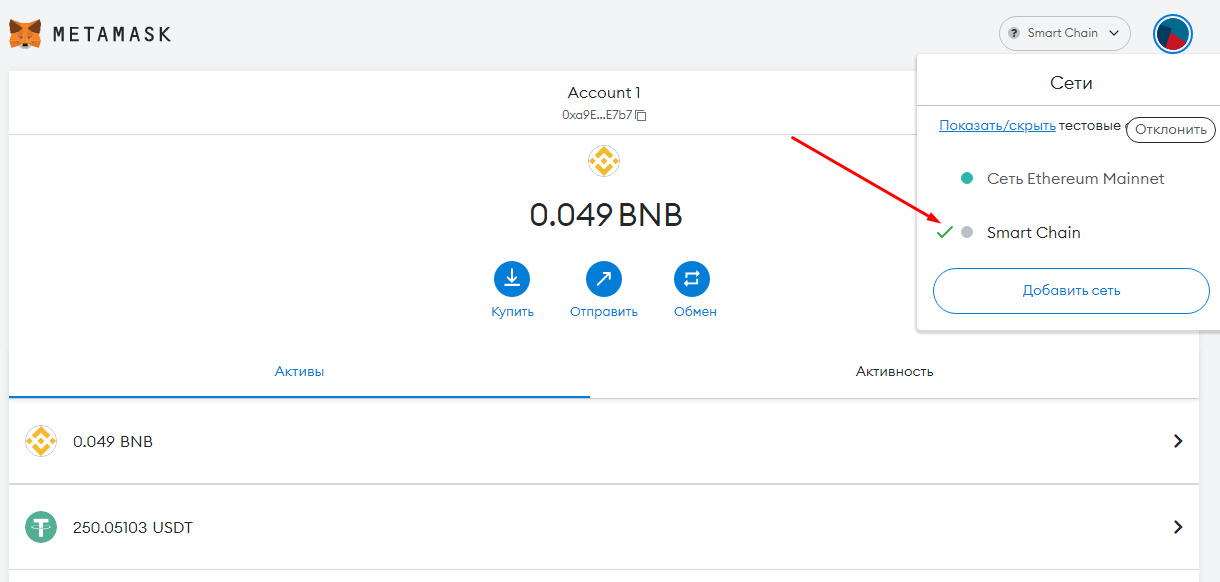The width and height of the screenshot is (1220, 582).
Task: Click the Добавить сеть button
Action: tap(1071, 291)
